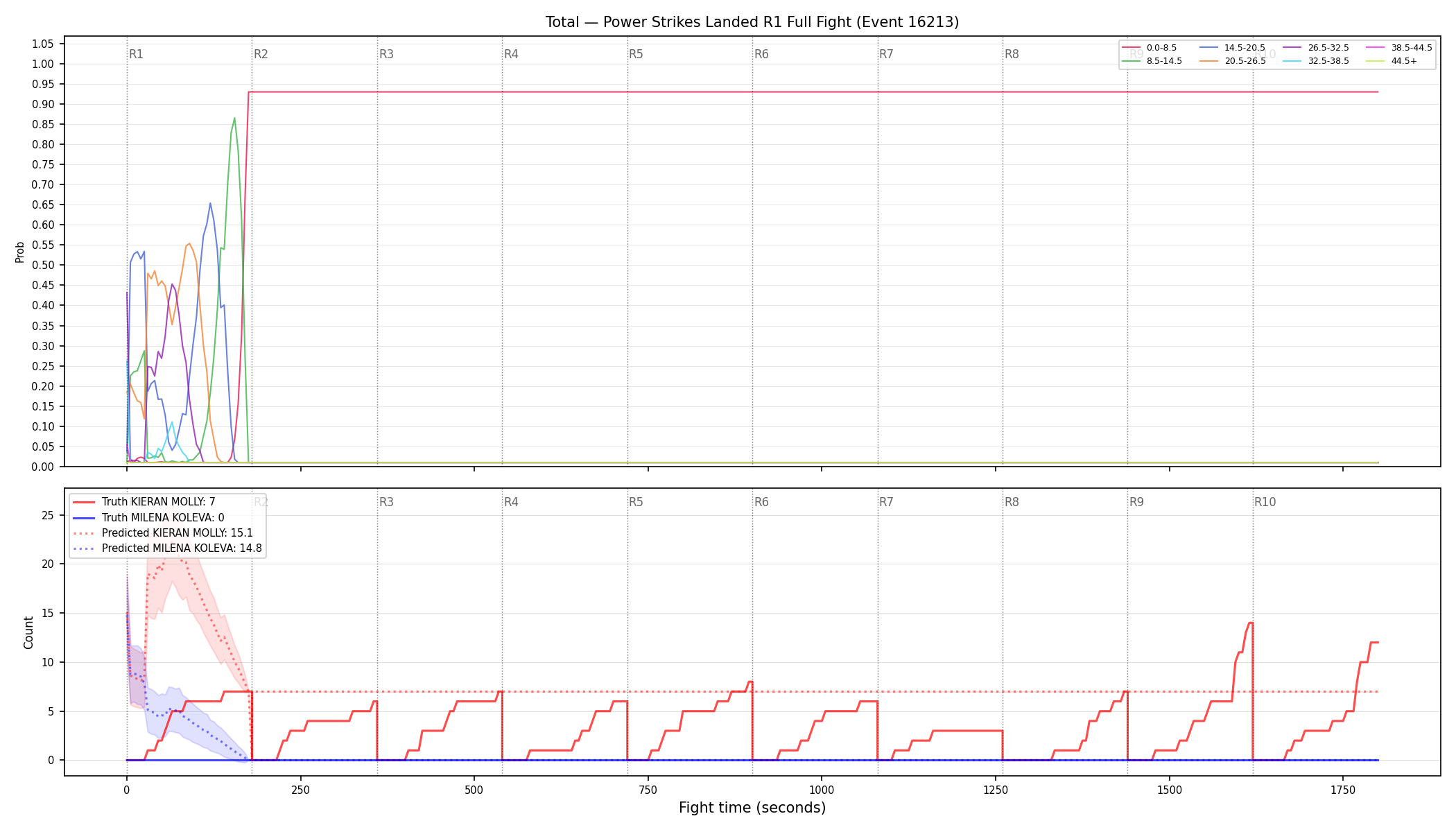Click the R8 round marker in the bottom plot
The height and width of the screenshot is (832, 1456).
click(x=1012, y=502)
